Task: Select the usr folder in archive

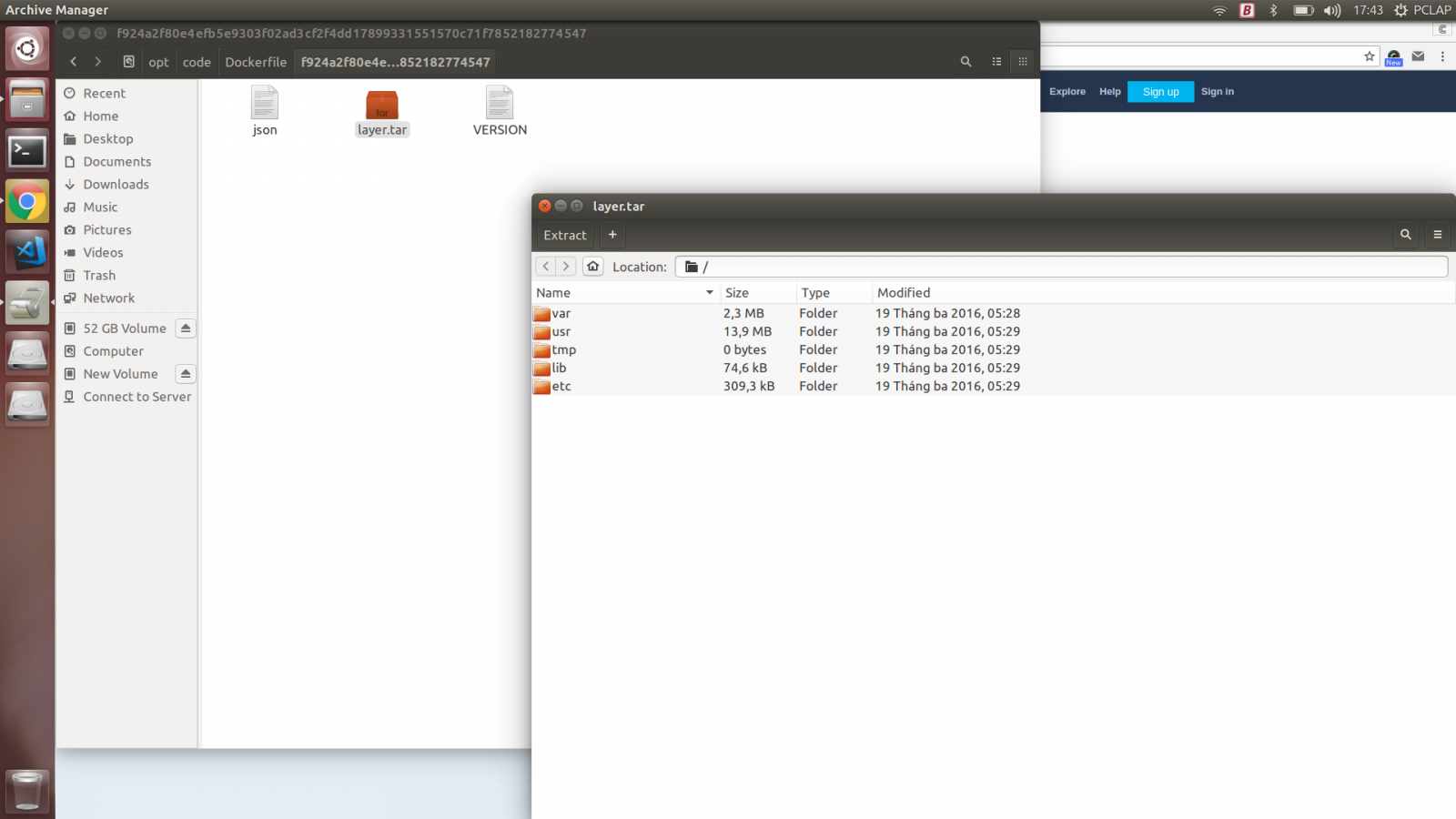Action: coord(561,332)
